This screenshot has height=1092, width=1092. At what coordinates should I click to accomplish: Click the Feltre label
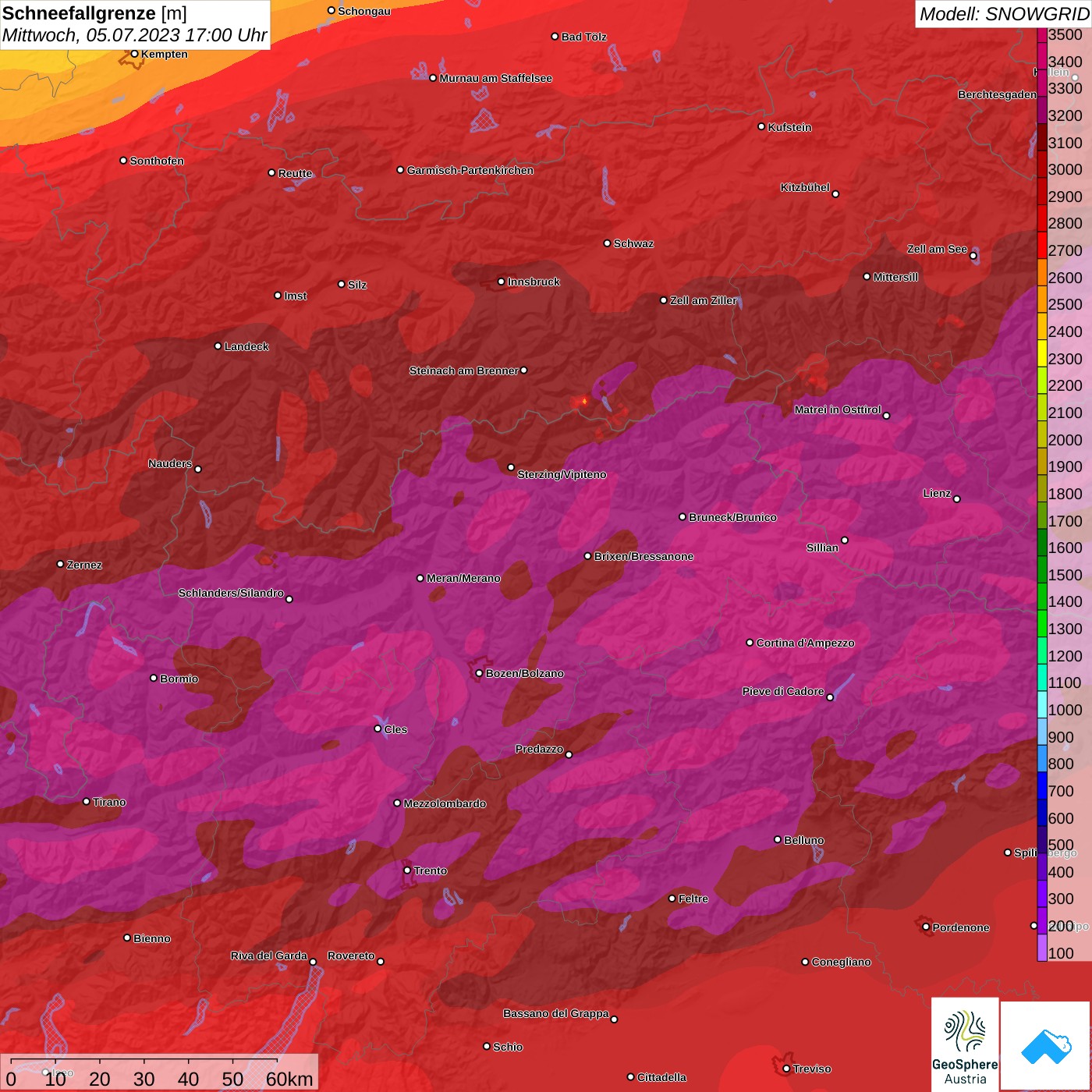[x=693, y=899]
